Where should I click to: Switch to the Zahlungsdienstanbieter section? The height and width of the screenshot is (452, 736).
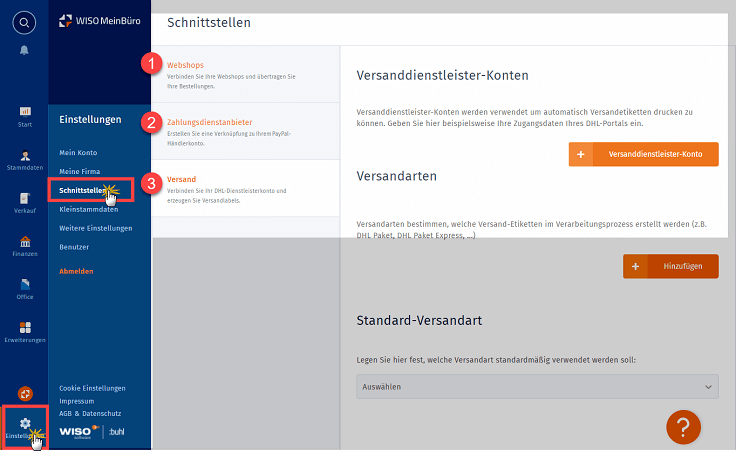210,122
